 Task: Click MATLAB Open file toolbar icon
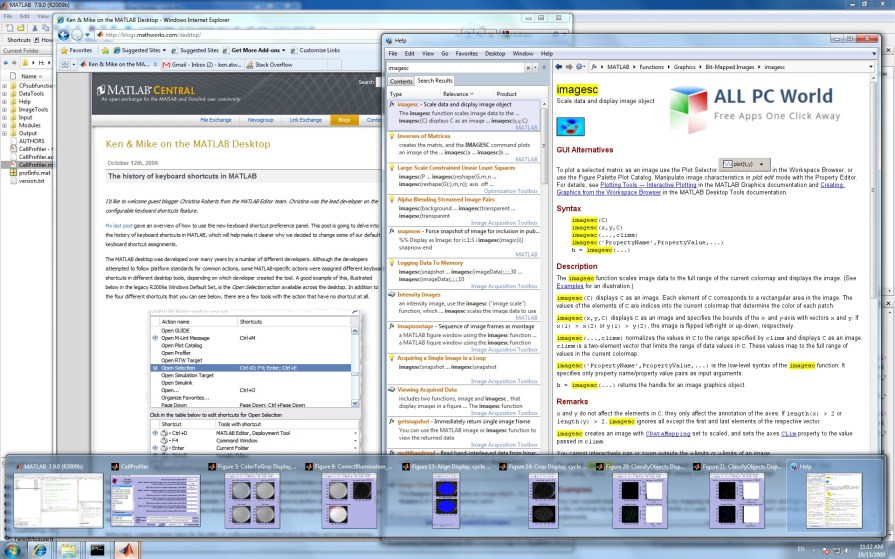coord(21,27)
